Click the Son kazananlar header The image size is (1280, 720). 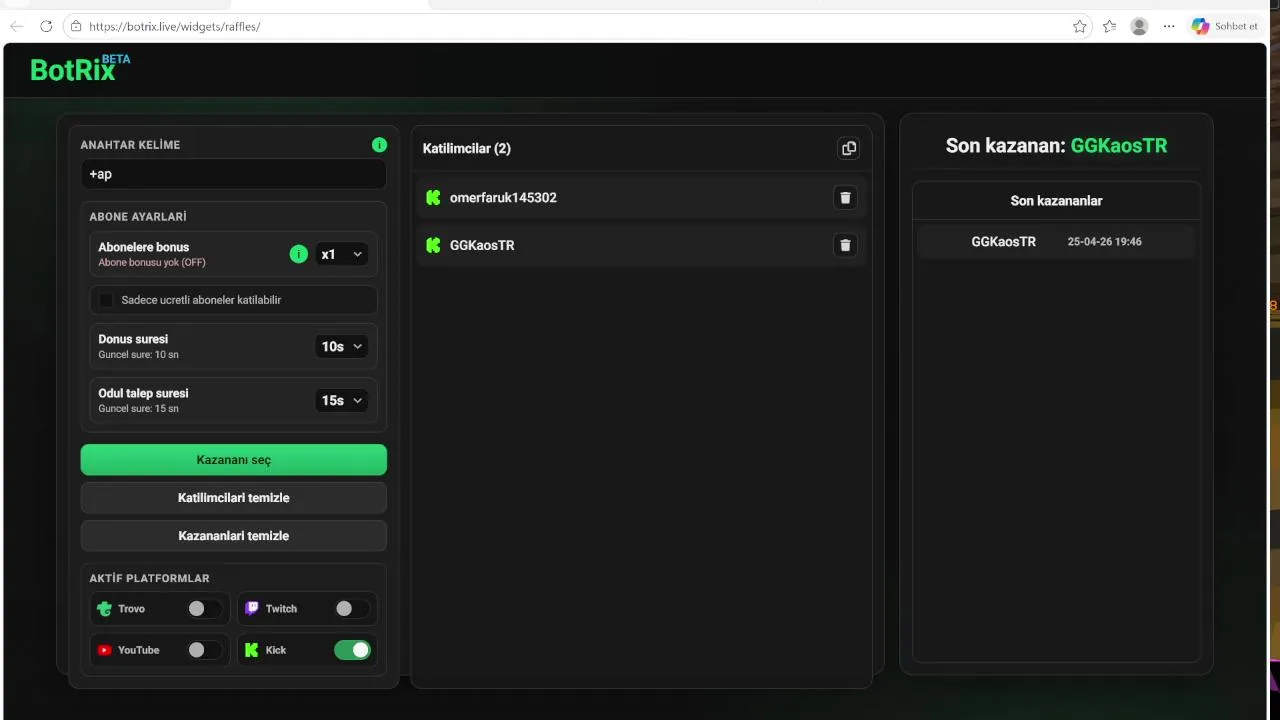(1056, 201)
